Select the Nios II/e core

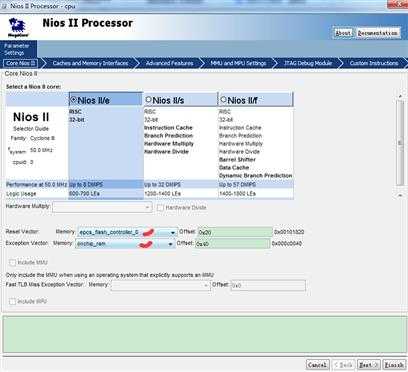pos(74,99)
